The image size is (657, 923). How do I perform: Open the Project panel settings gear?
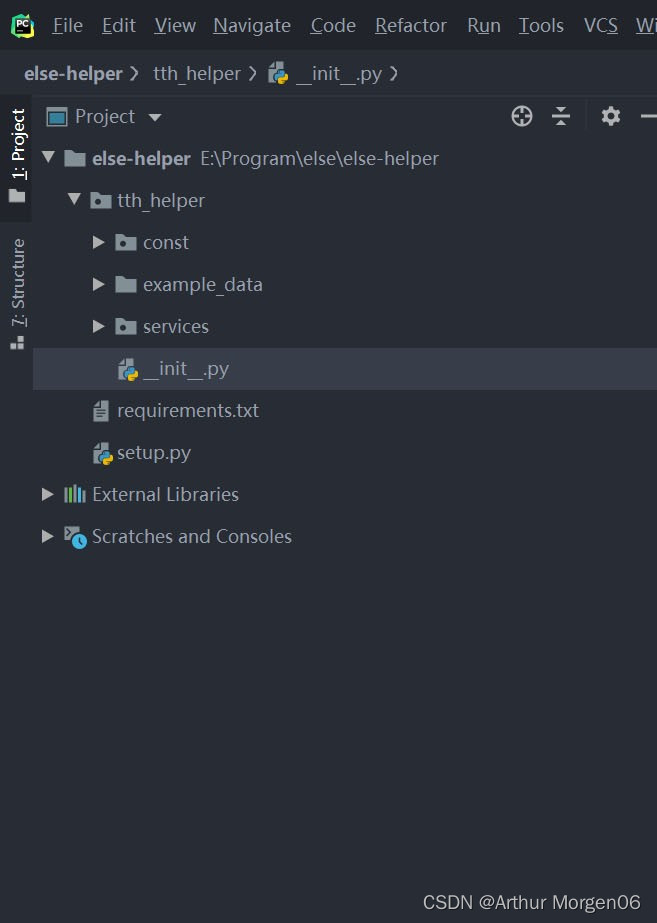click(x=610, y=116)
